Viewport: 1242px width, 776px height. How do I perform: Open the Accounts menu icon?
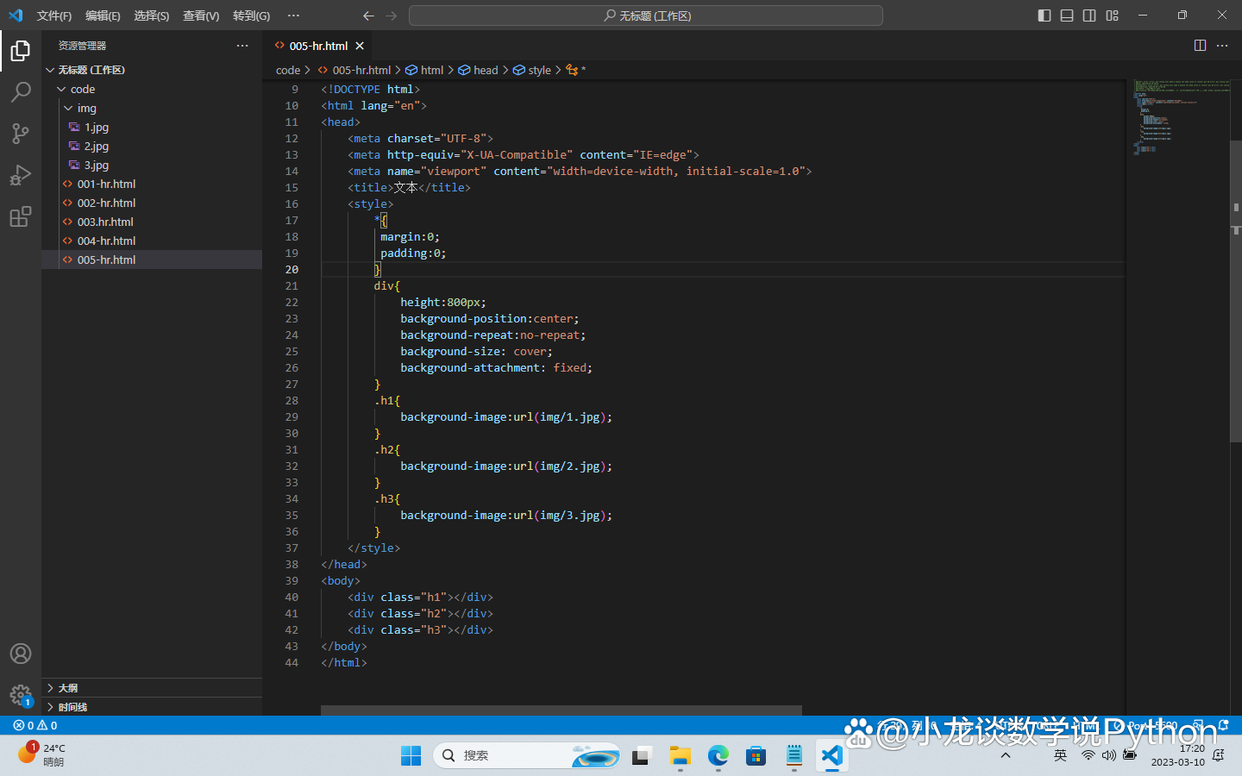coord(20,654)
